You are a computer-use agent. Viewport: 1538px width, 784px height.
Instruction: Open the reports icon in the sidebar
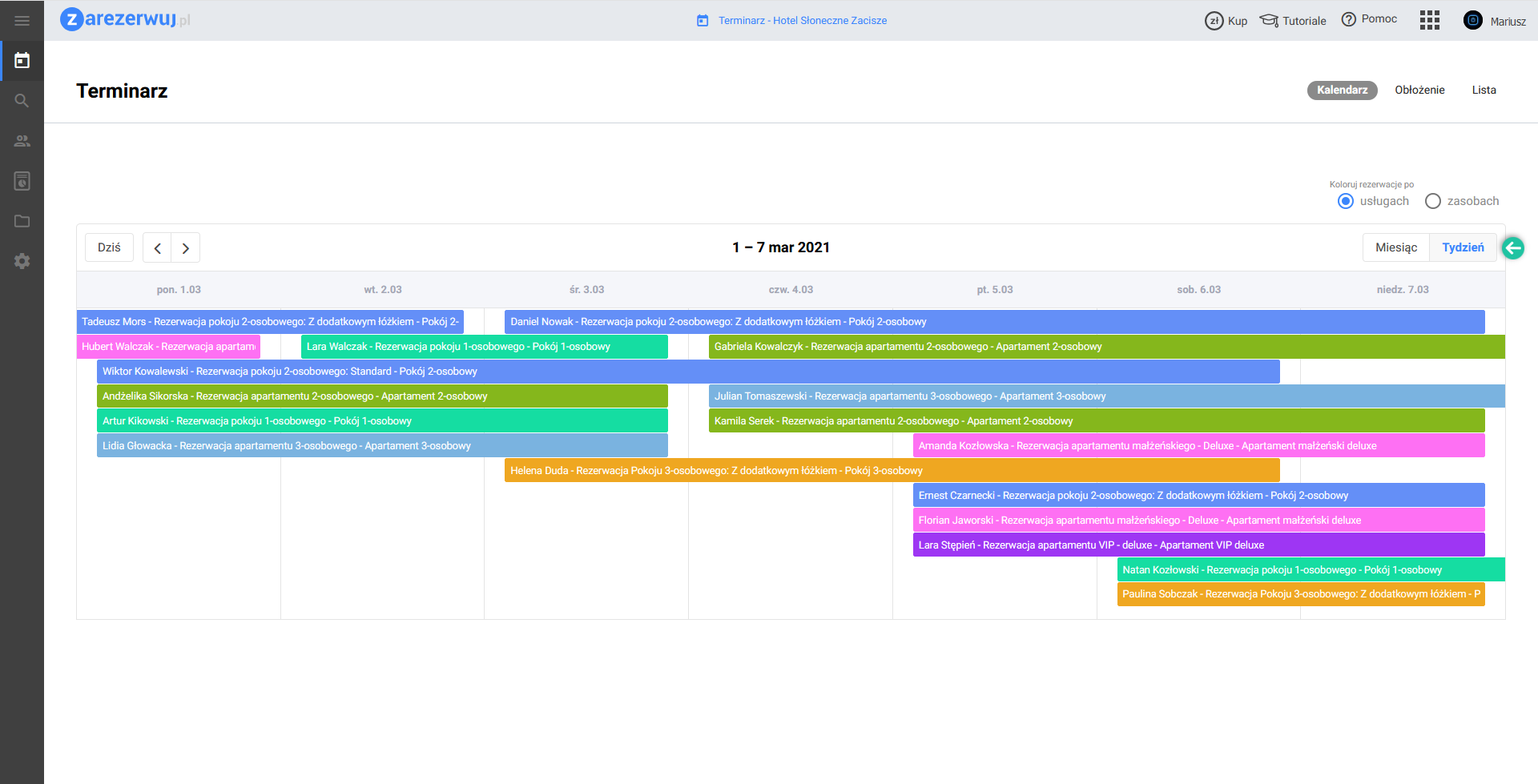tap(22, 181)
